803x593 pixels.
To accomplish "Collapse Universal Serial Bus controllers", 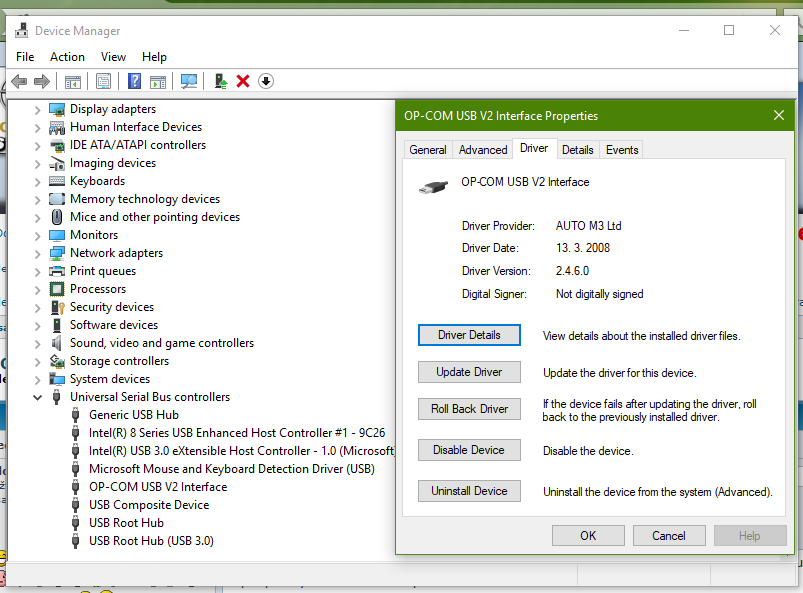I will click(x=38, y=397).
